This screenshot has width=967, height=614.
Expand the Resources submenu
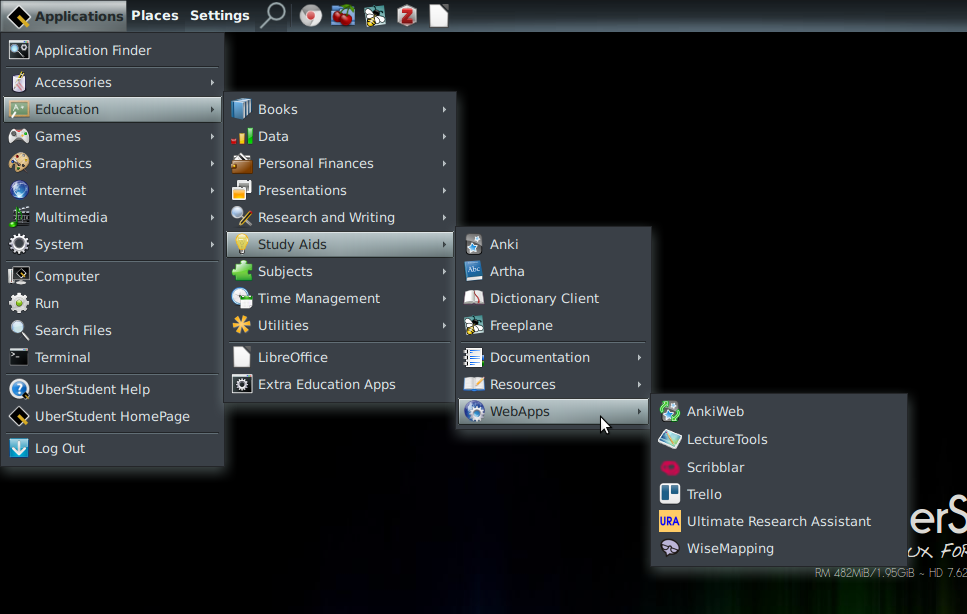pyautogui.click(x=523, y=384)
